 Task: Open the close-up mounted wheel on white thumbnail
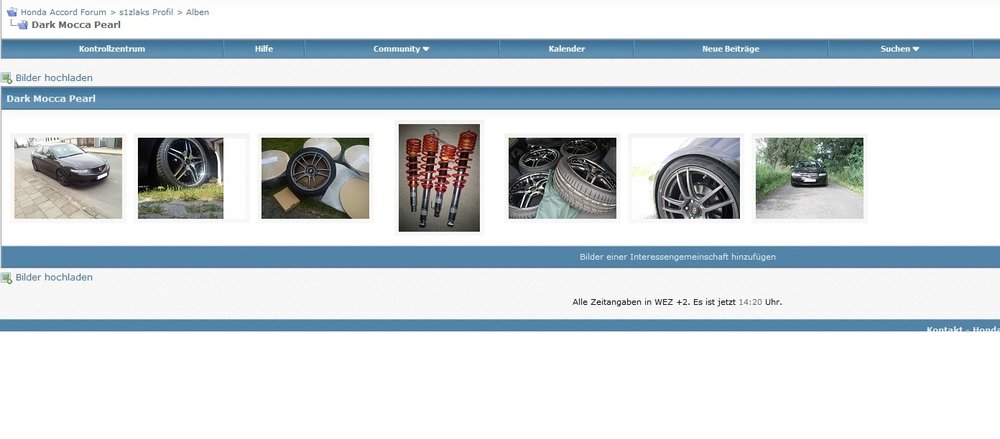[x=686, y=178]
